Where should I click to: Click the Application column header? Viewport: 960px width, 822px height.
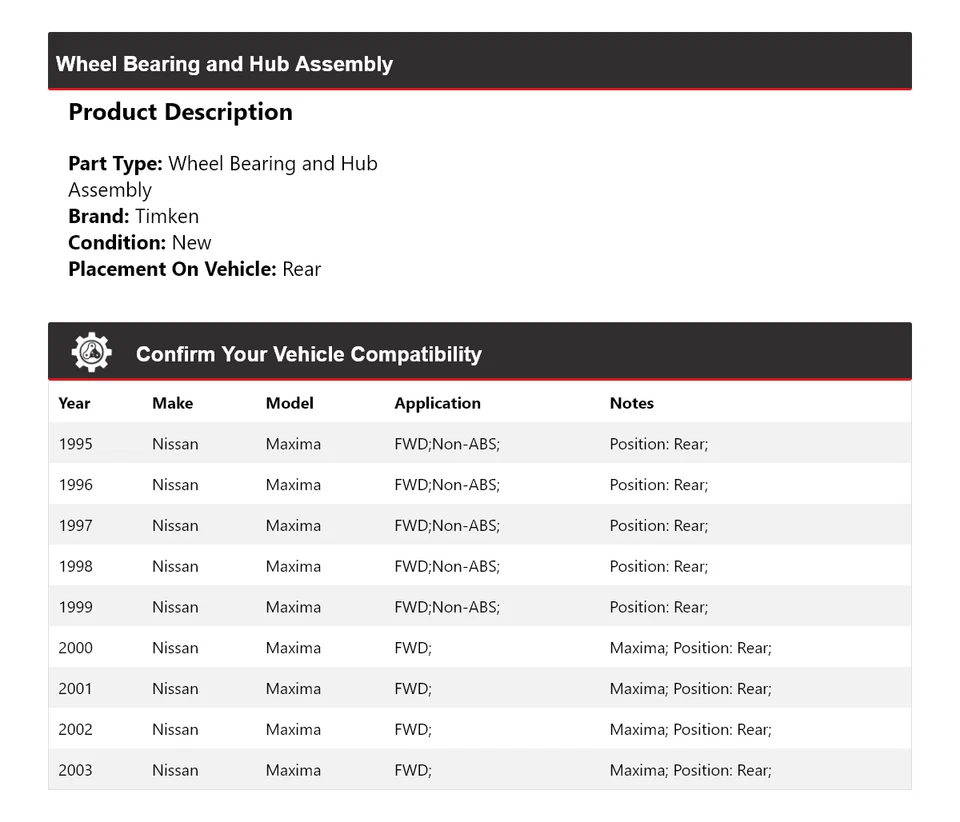tap(437, 403)
